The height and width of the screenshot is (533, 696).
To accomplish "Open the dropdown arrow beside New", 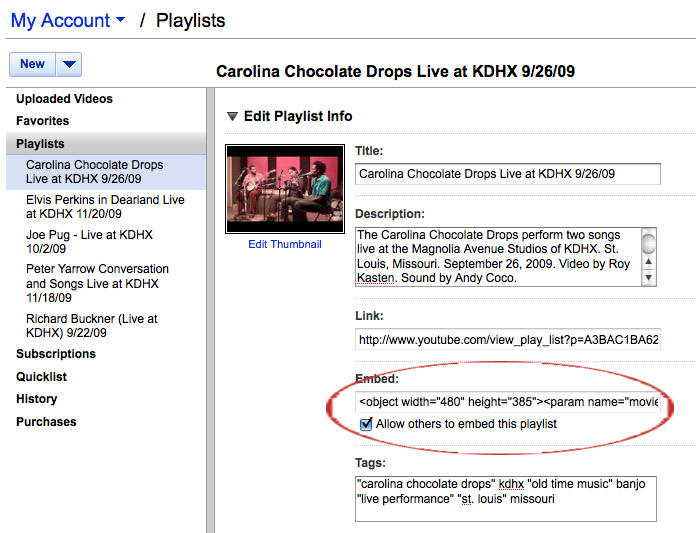I will click(x=68, y=64).
